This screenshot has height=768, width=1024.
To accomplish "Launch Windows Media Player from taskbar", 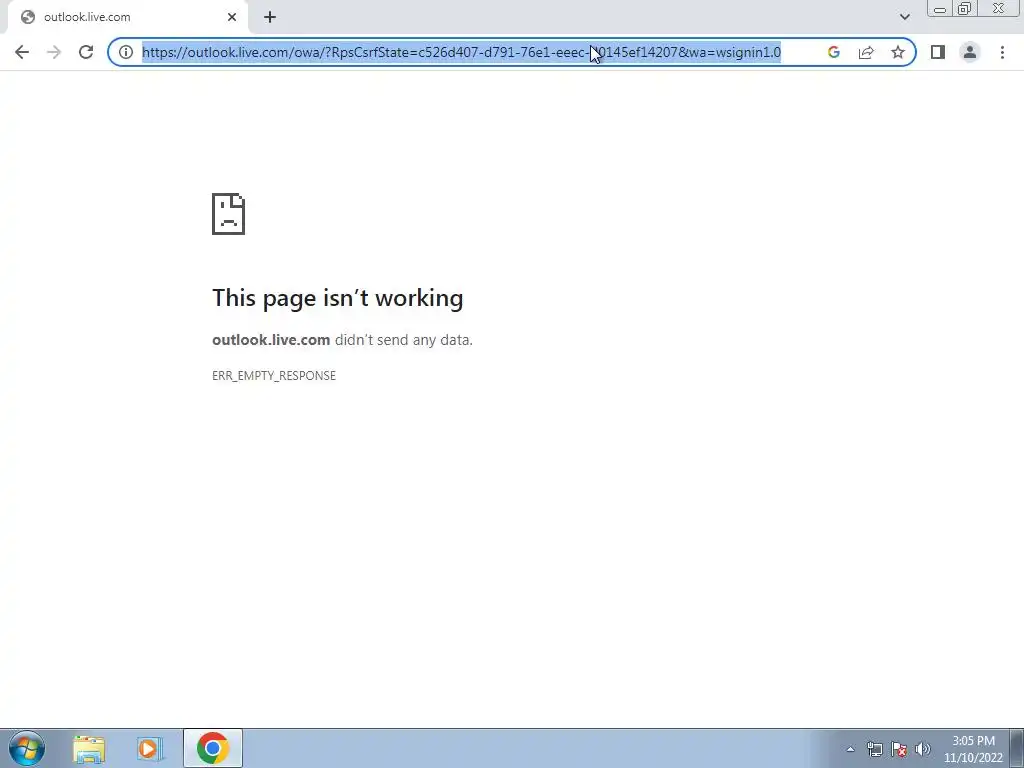I will tap(149, 748).
